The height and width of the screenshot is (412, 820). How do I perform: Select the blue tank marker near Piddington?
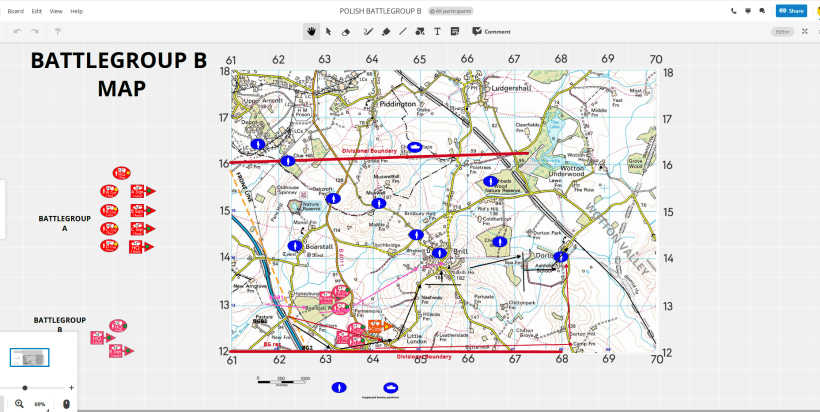(415, 147)
